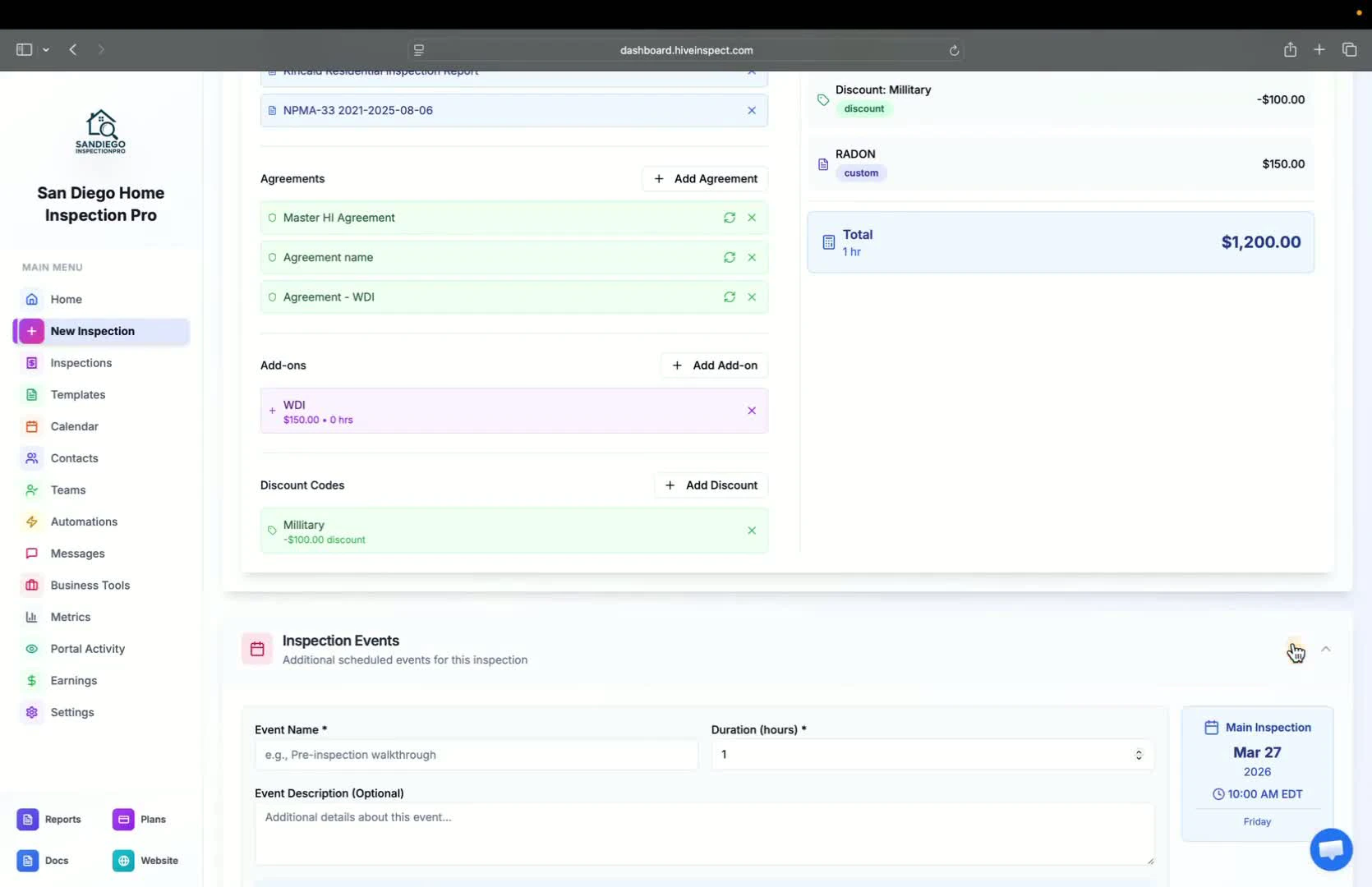The width and height of the screenshot is (1372, 887).
Task: Open Metrics in the sidebar
Action: click(x=70, y=617)
